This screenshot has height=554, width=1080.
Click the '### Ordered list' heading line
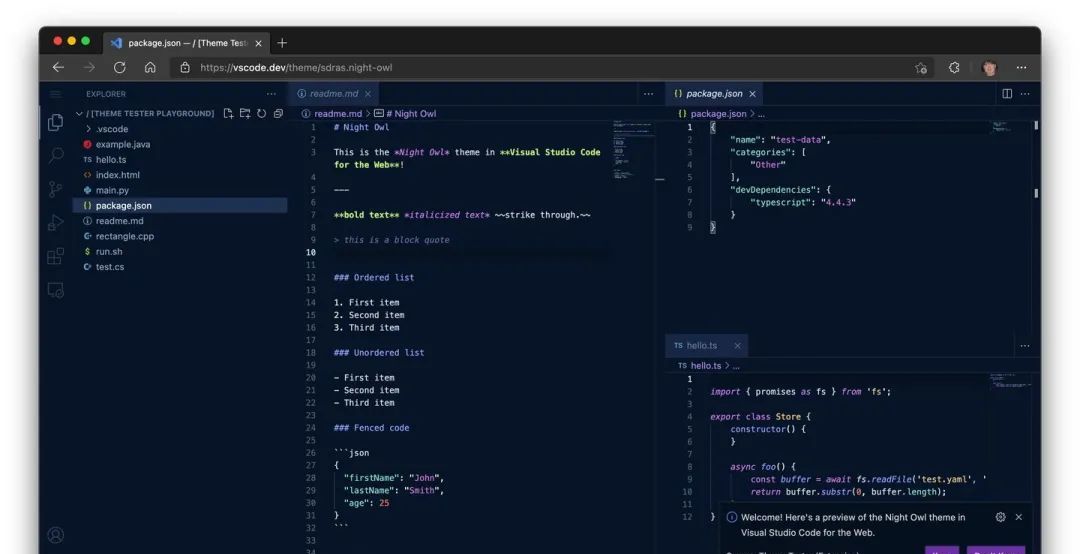point(374,277)
